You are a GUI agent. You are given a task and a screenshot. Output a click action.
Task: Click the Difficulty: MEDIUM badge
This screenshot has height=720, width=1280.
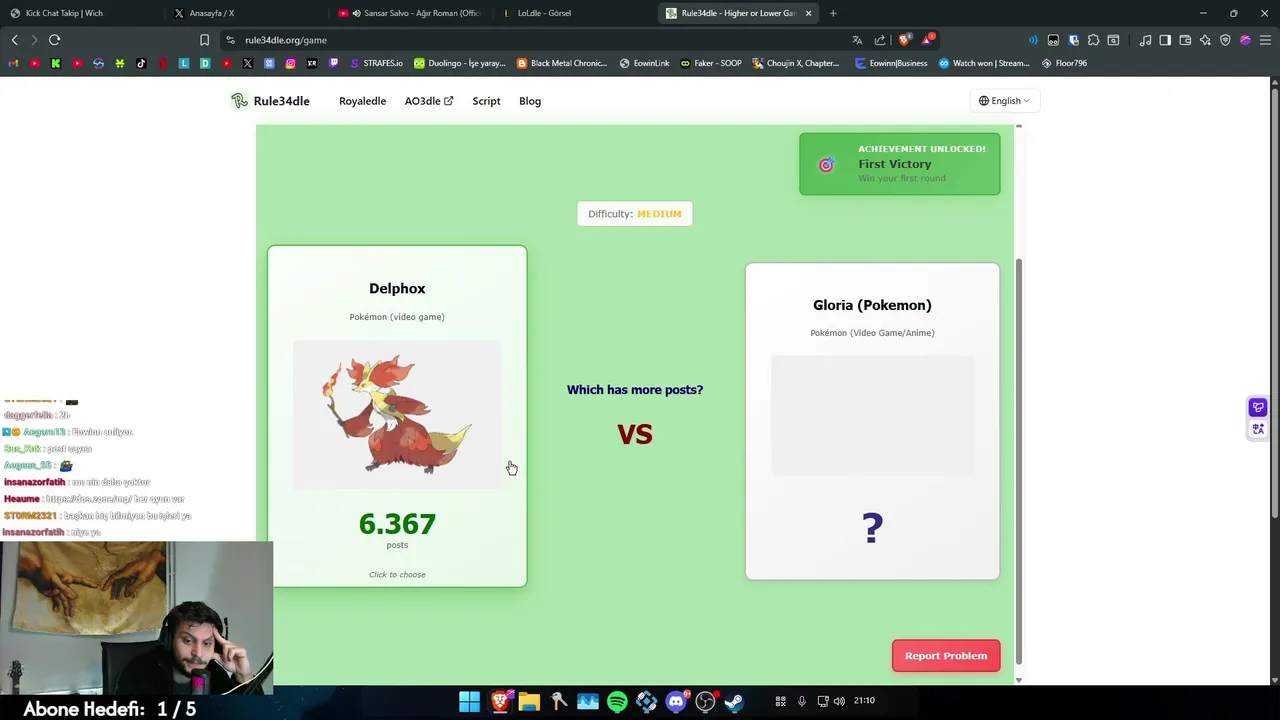[635, 214]
